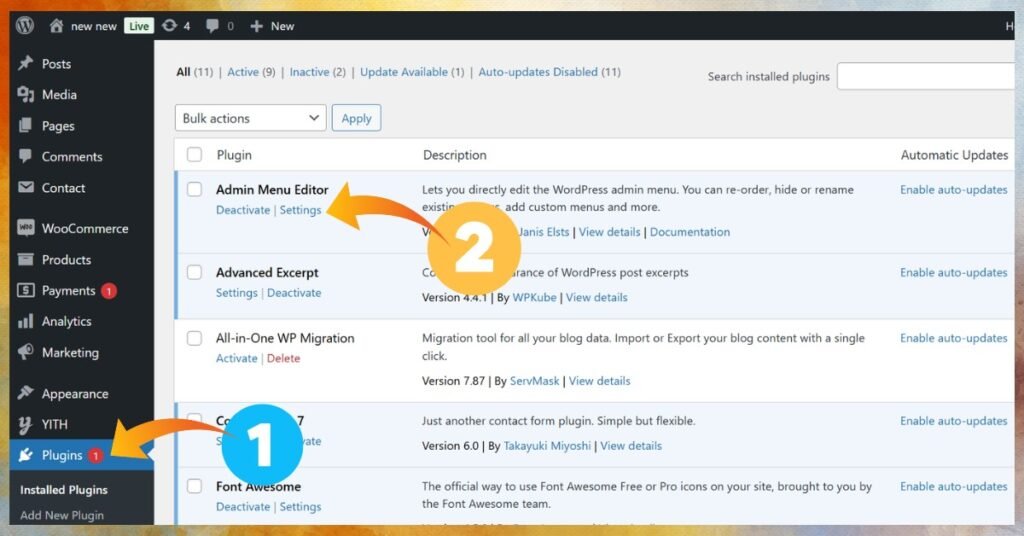Open Contact Form 7 View details link
Viewport: 1024px width, 536px height.
[x=631, y=445]
